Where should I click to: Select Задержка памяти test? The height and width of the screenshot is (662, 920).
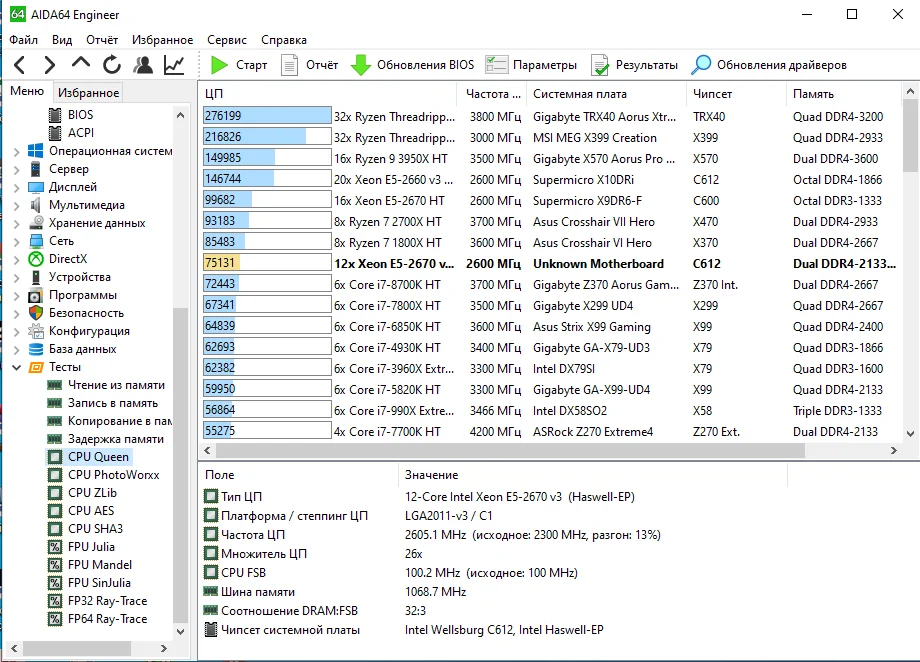tap(116, 439)
